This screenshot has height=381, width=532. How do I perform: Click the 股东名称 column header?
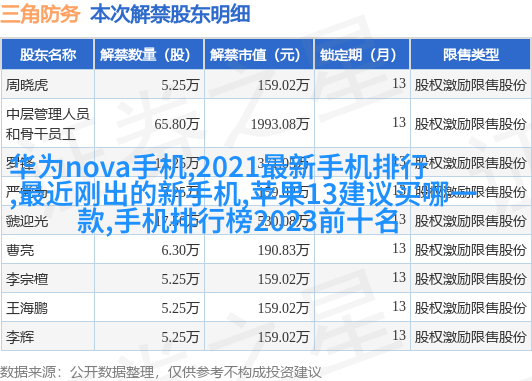pos(48,54)
